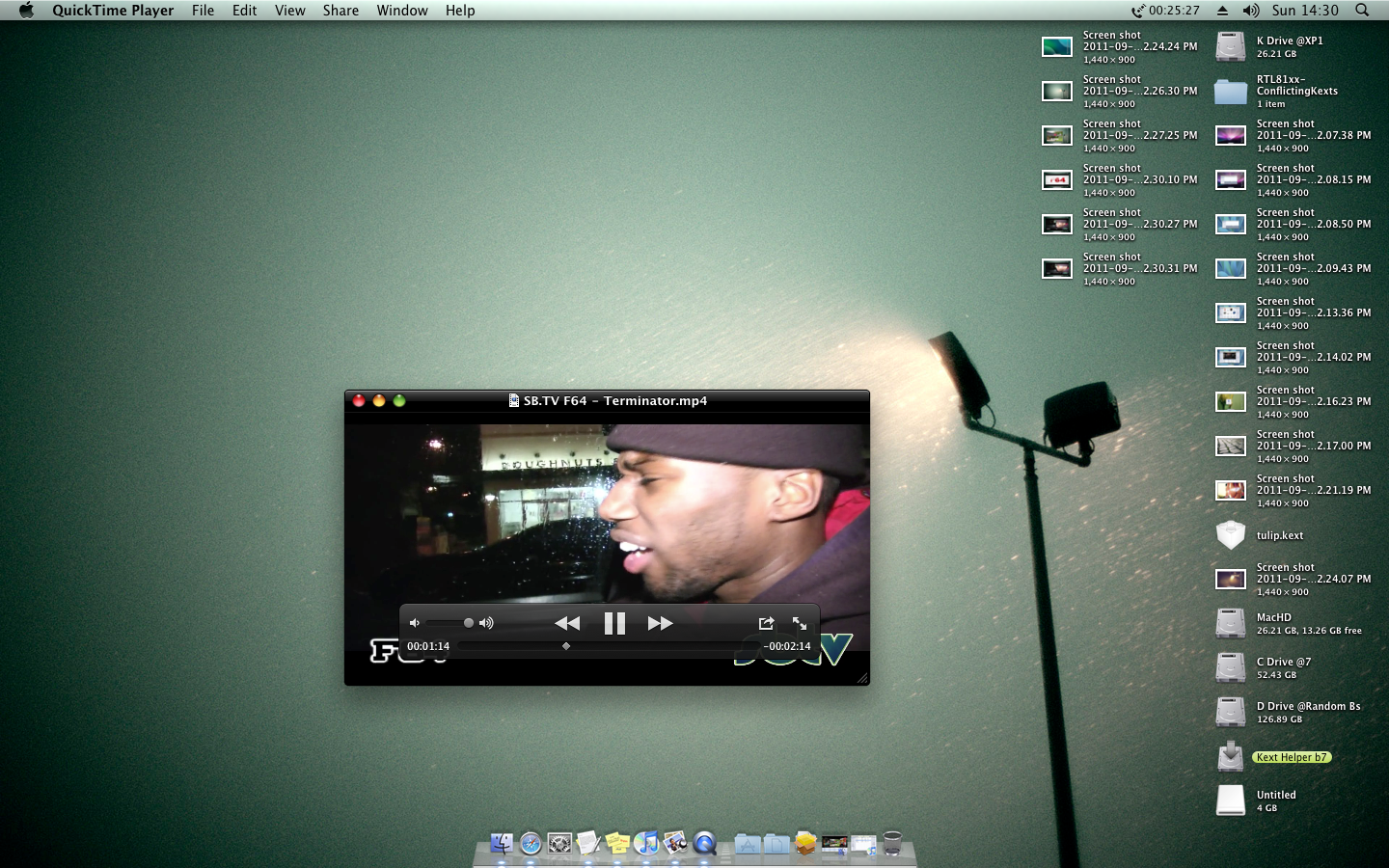This screenshot has width=1389, height=868.
Task: Open Spotlight search magnifier
Action: click(1362, 11)
